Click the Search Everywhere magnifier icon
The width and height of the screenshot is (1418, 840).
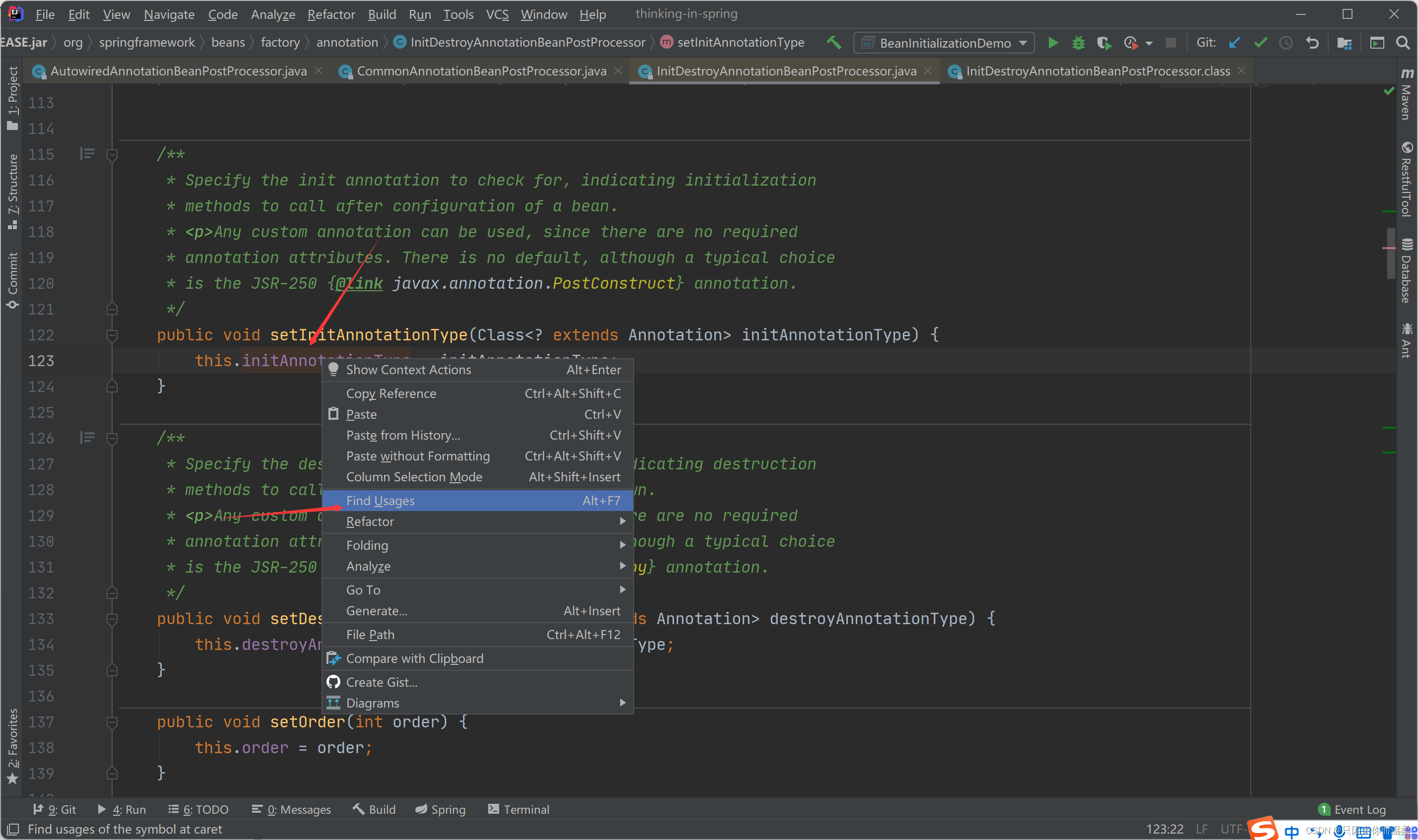tap(1403, 43)
